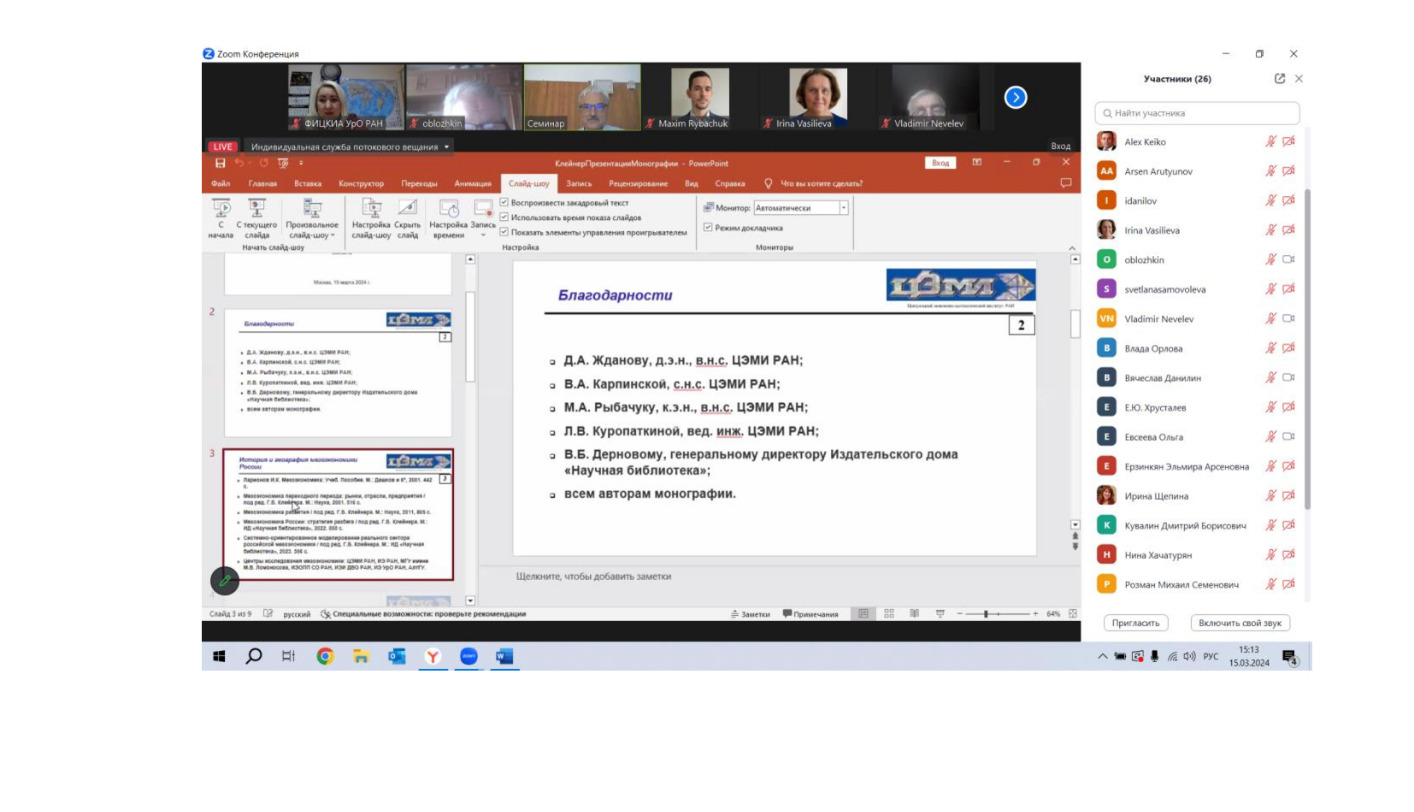Toggle video icon for Arsen Arutyunov

coord(1289,171)
